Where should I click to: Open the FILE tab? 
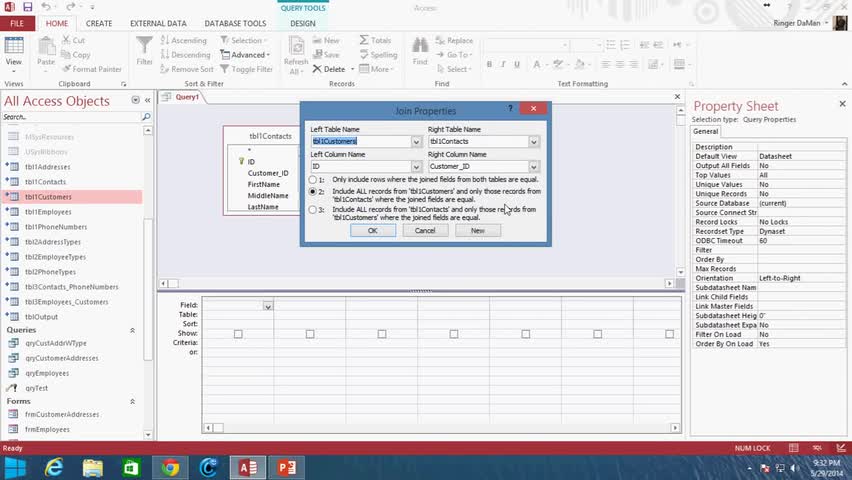[x=17, y=23]
